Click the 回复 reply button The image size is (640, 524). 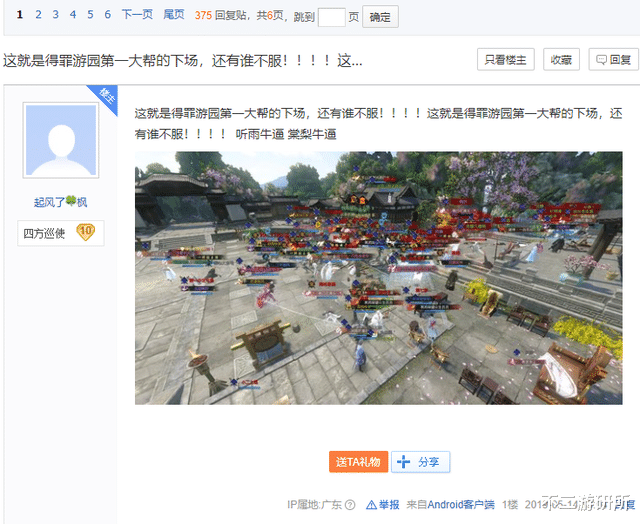tap(613, 60)
